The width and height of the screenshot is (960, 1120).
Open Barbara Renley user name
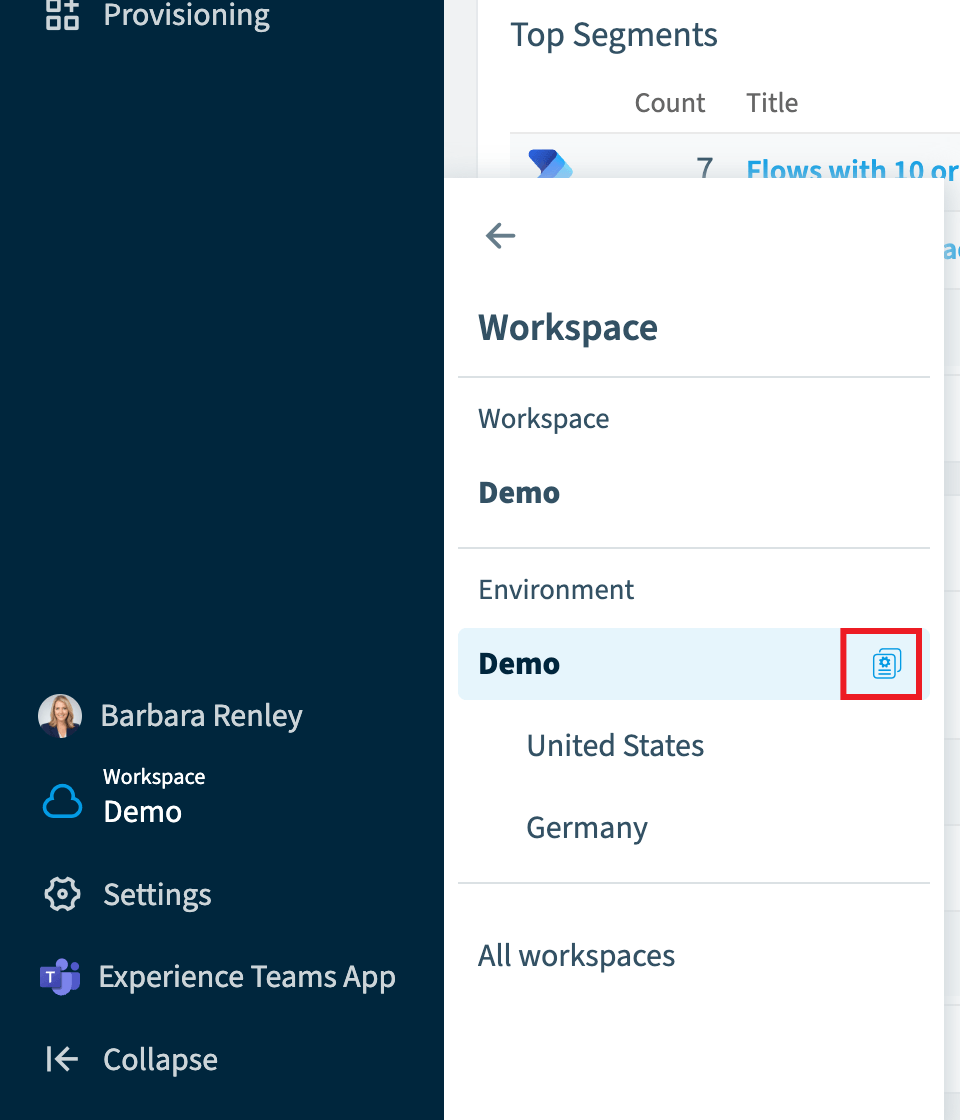[201, 716]
